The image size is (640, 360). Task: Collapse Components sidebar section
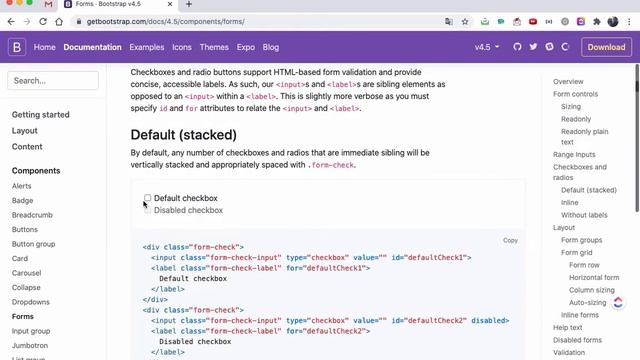pos(36,171)
